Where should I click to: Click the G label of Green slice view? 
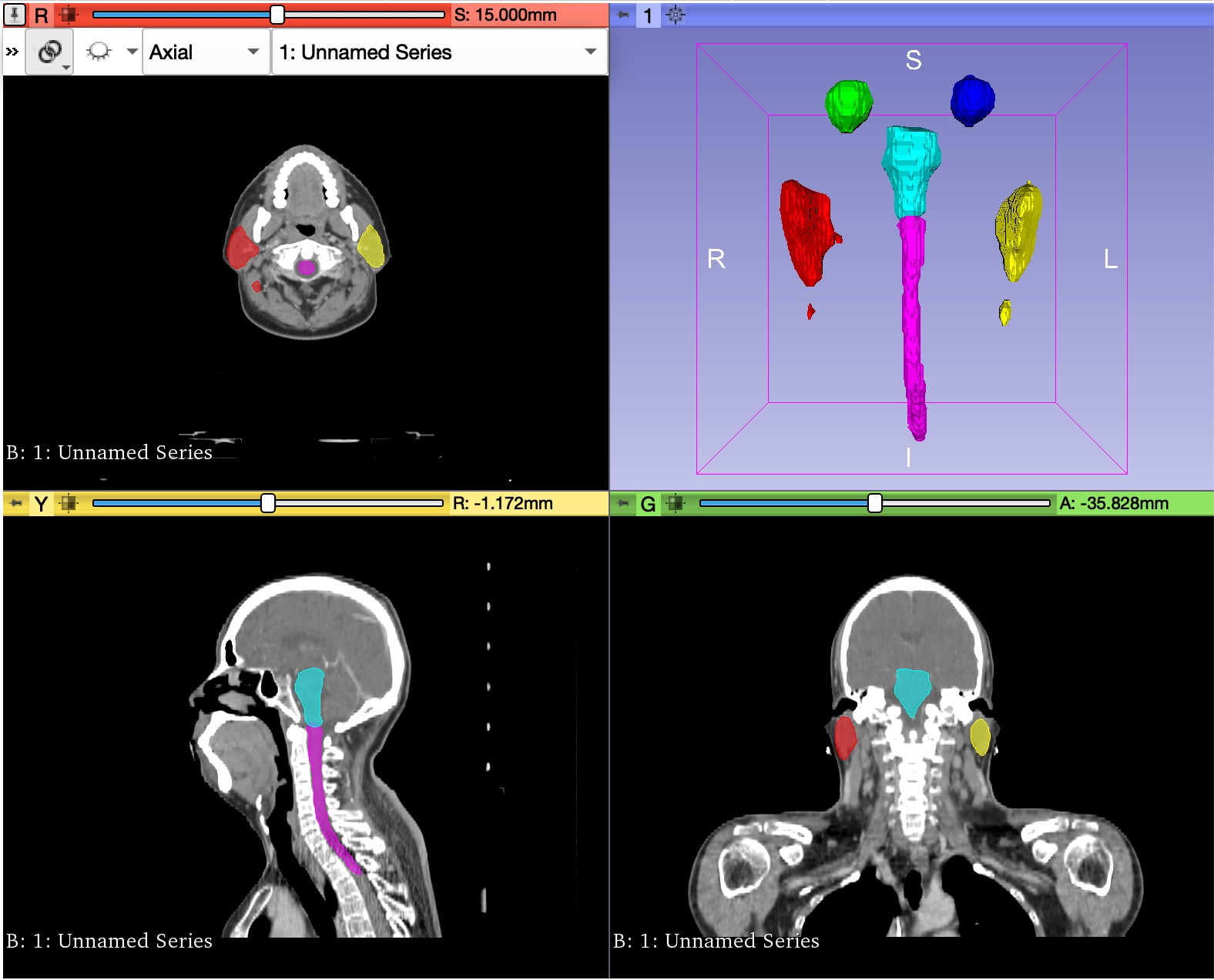click(648, 503)
